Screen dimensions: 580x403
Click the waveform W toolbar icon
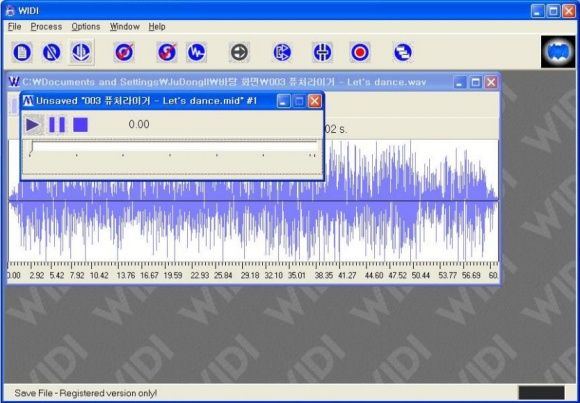click(196, 52)
